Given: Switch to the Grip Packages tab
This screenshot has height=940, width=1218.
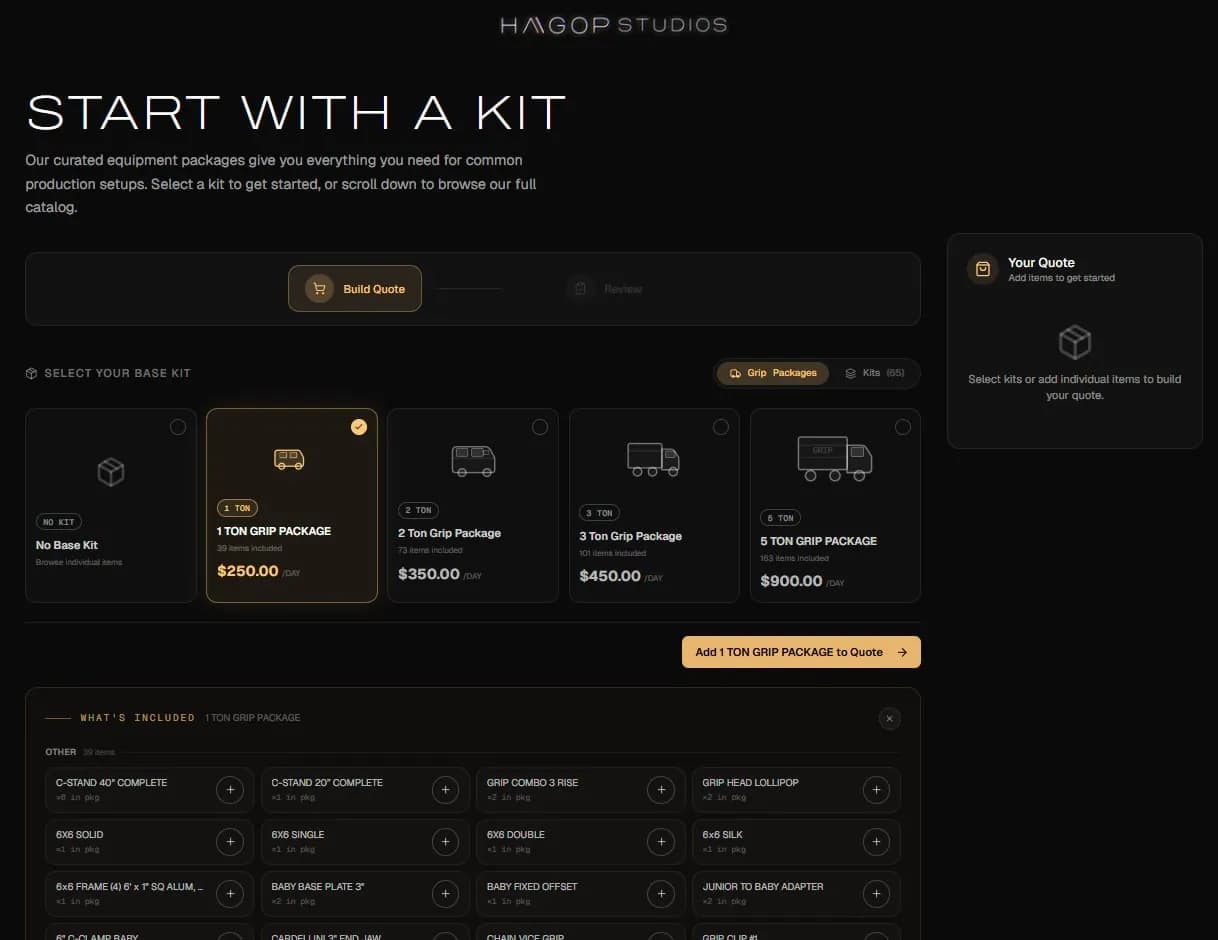Looking at the screenshot, I should [772, 372].
